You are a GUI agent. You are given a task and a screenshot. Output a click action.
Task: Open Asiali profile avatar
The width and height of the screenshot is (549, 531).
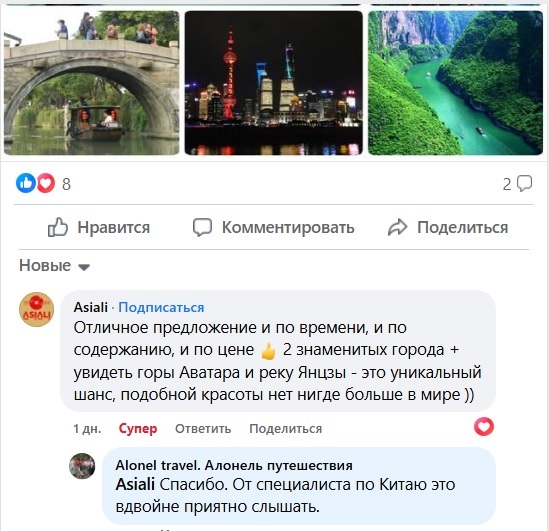pos(36,309)
